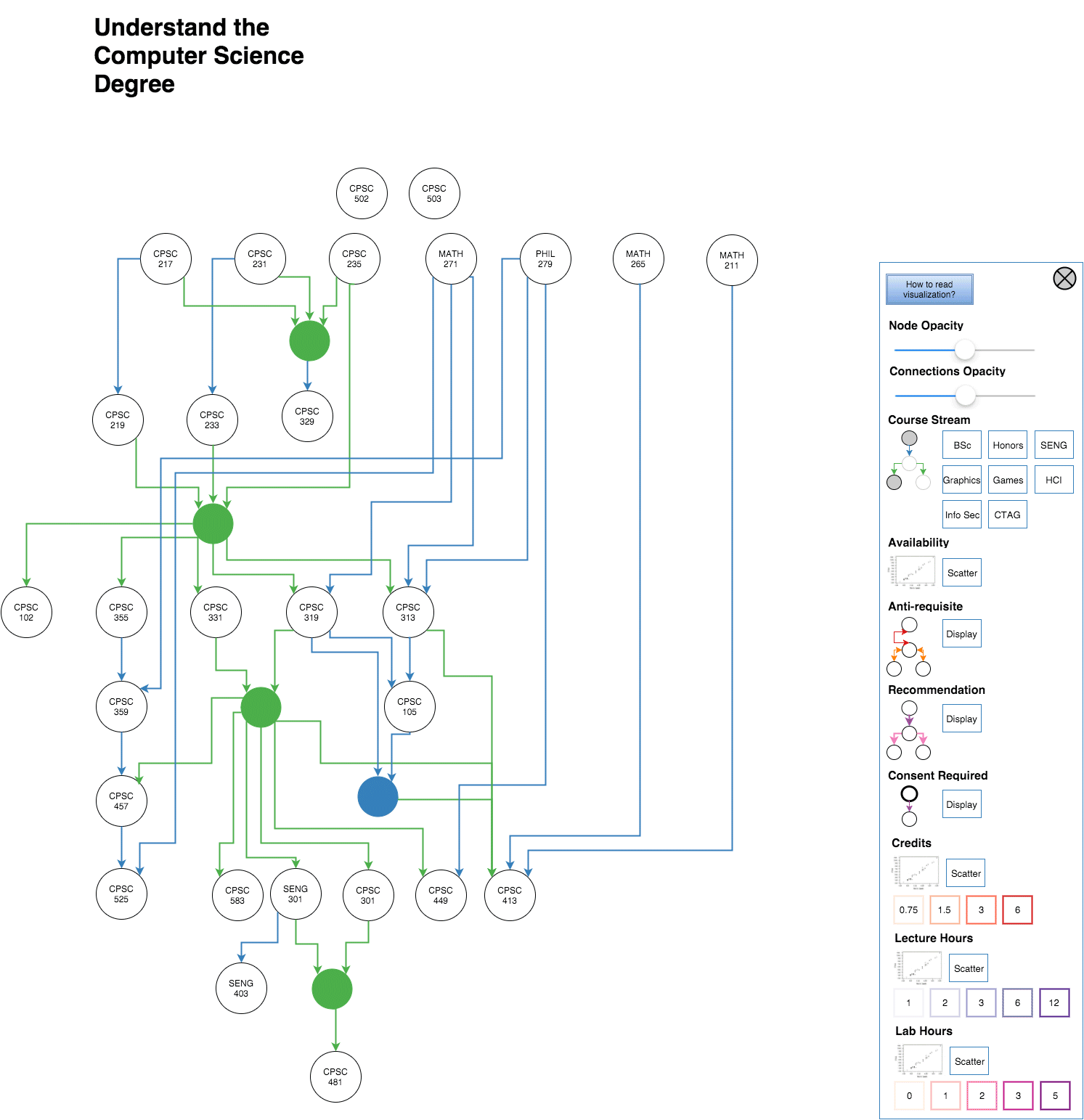Select the MATH 265 node
This screenshot has height=1120, width=1084.
tap(638, 259)
